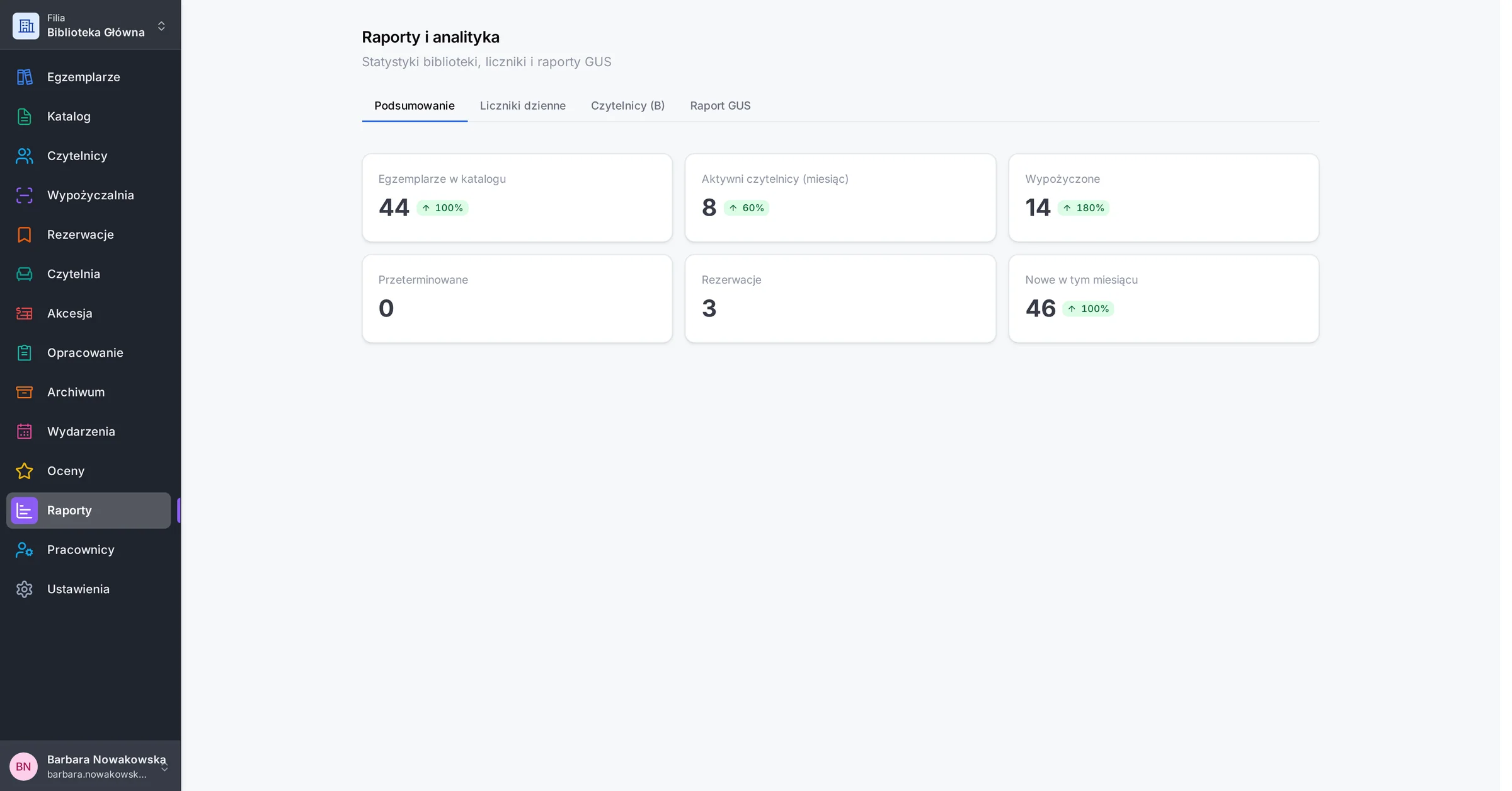Click the Rezerwacje bookmark icon

point(25,234)
